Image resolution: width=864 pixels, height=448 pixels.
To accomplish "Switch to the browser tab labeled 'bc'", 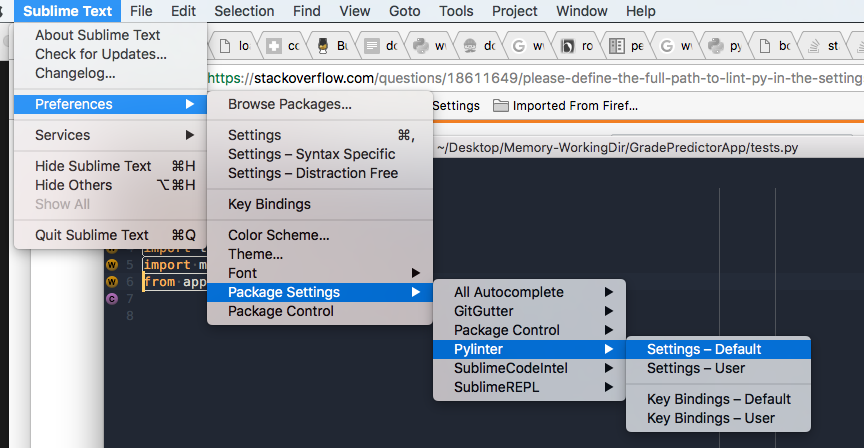I will 774,46.
